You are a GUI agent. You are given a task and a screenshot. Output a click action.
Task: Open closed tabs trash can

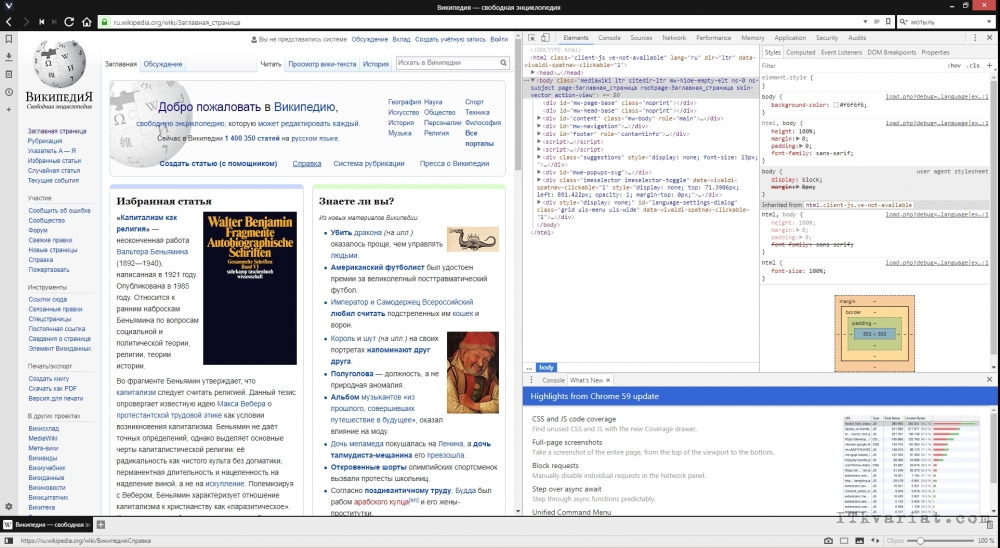pos(990,525)
